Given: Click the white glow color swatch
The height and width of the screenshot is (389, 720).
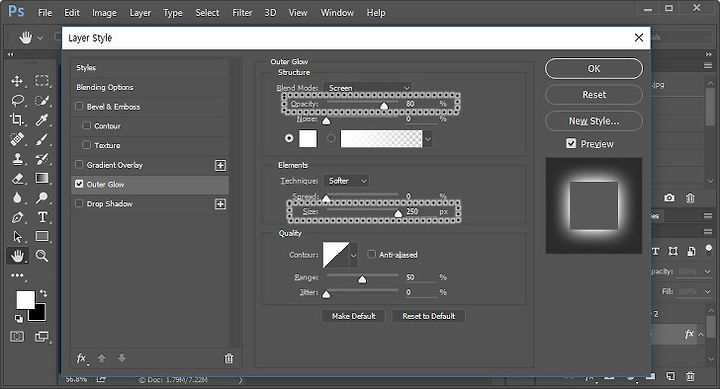Looking at the screenshot, I should tap(308, 138).
